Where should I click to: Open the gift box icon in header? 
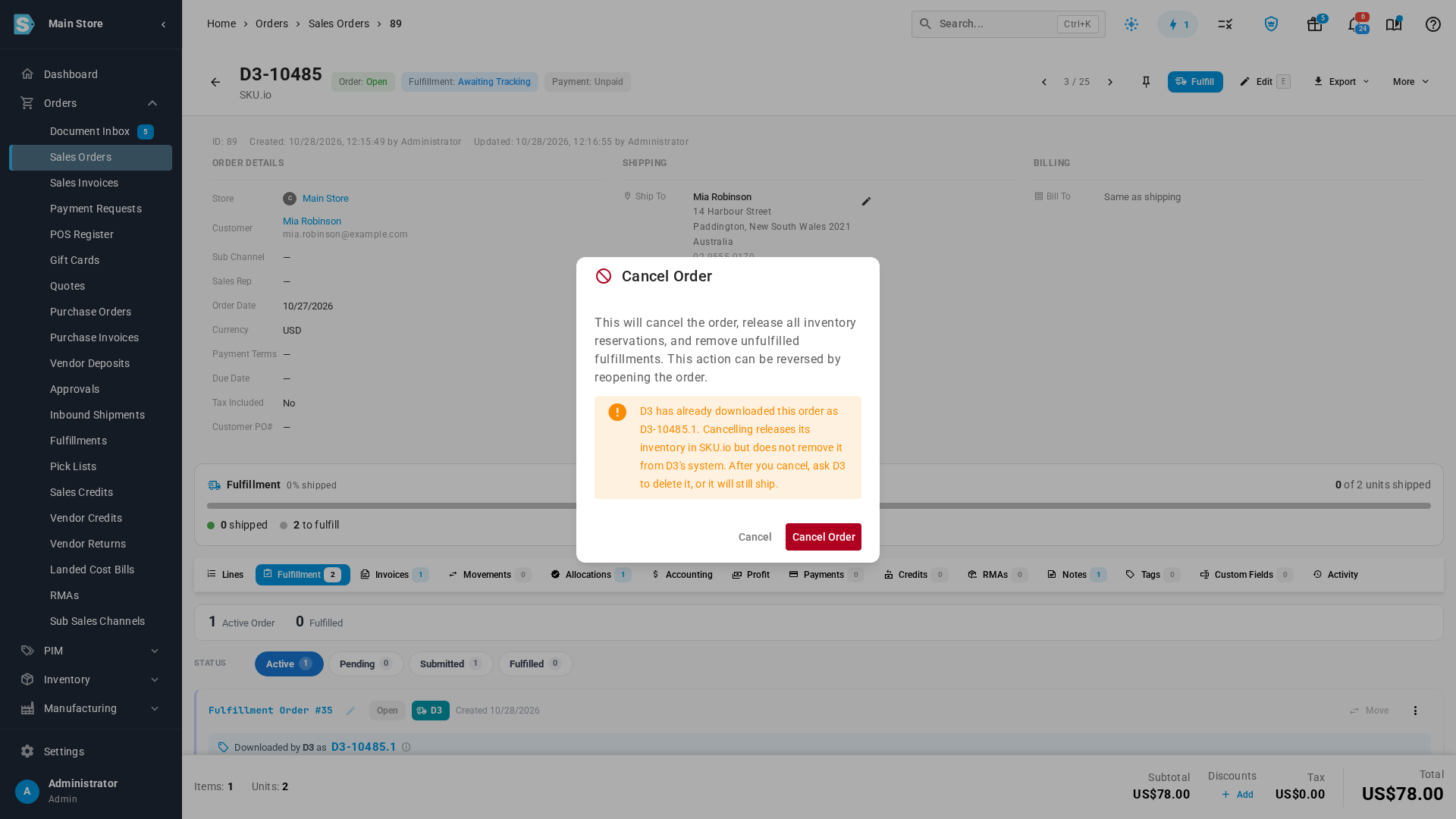(x=1314, y=24)
